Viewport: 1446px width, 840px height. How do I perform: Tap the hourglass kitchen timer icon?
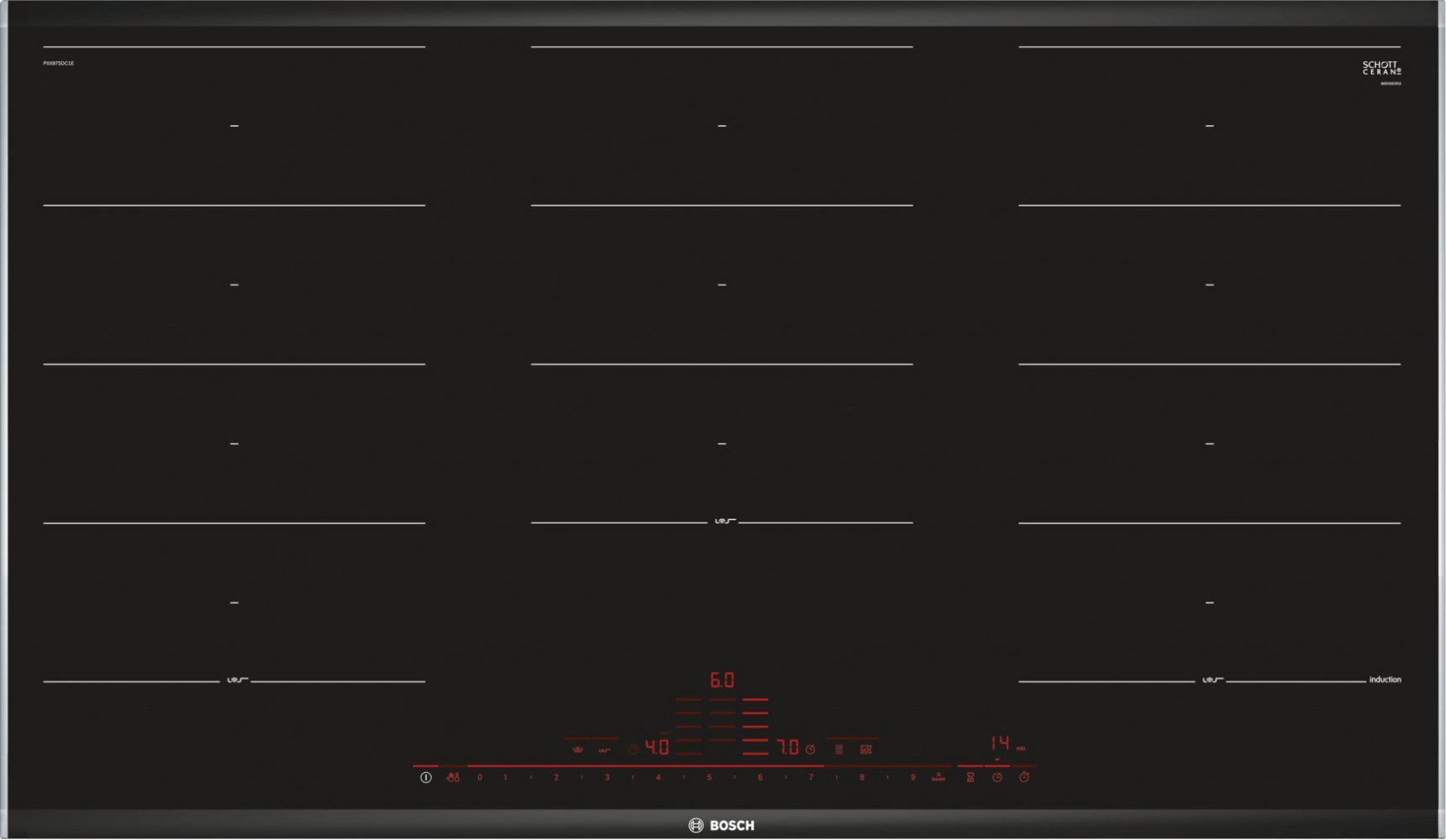point(970,778)
